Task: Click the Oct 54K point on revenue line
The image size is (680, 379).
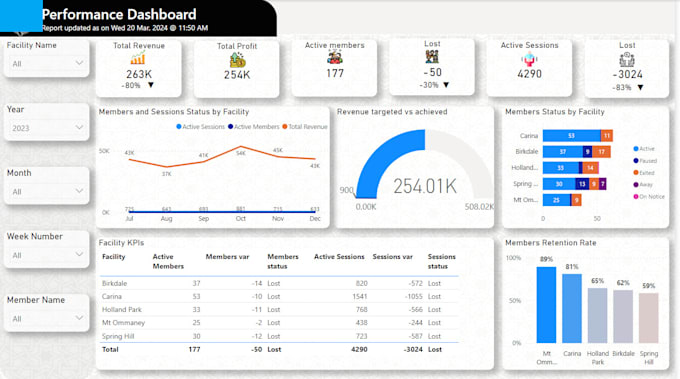Action: pyautogui.click(x=241, y=147)
